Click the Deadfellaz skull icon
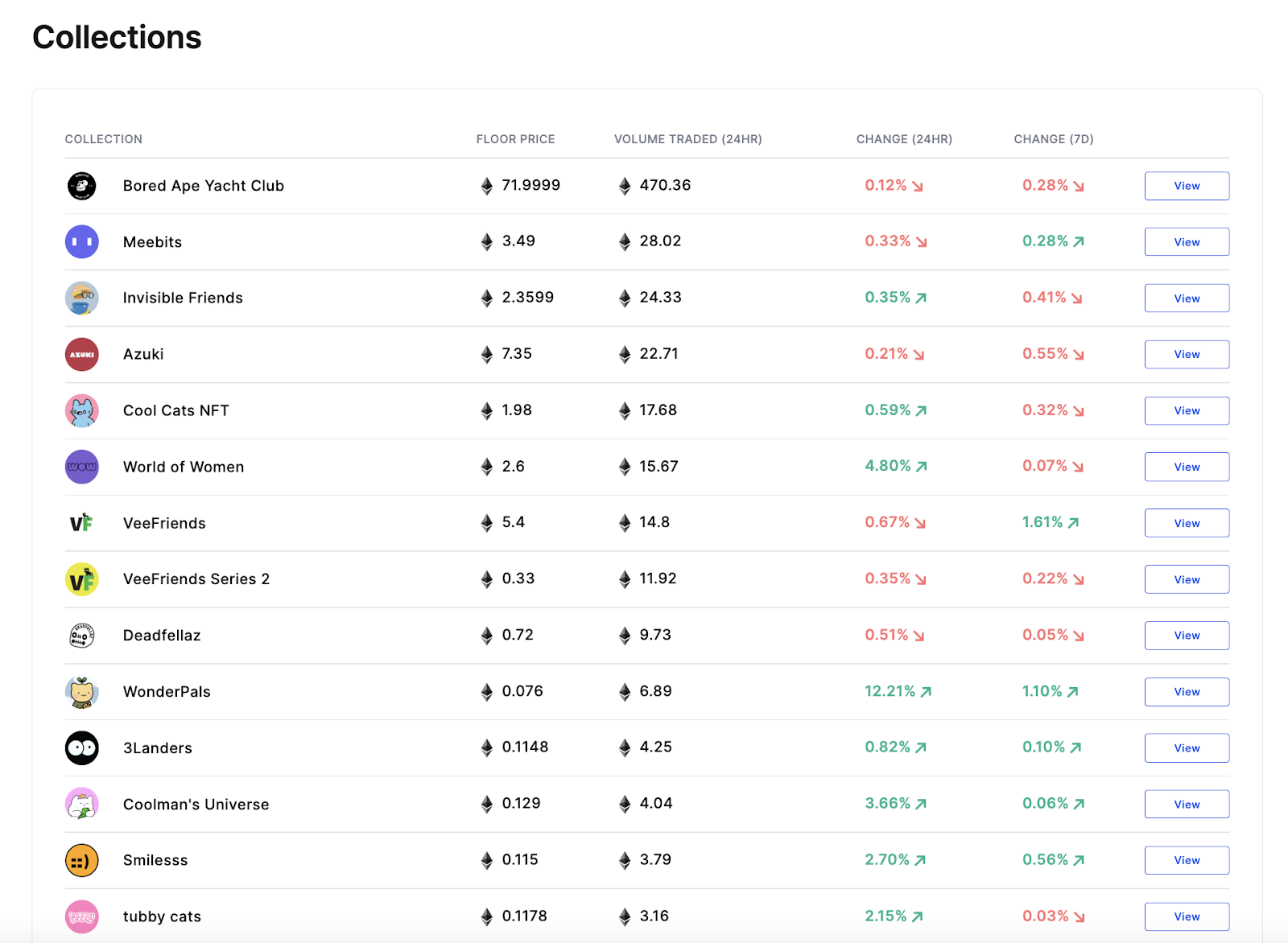Screen dimensions: 1288x943 coord(81,636)
